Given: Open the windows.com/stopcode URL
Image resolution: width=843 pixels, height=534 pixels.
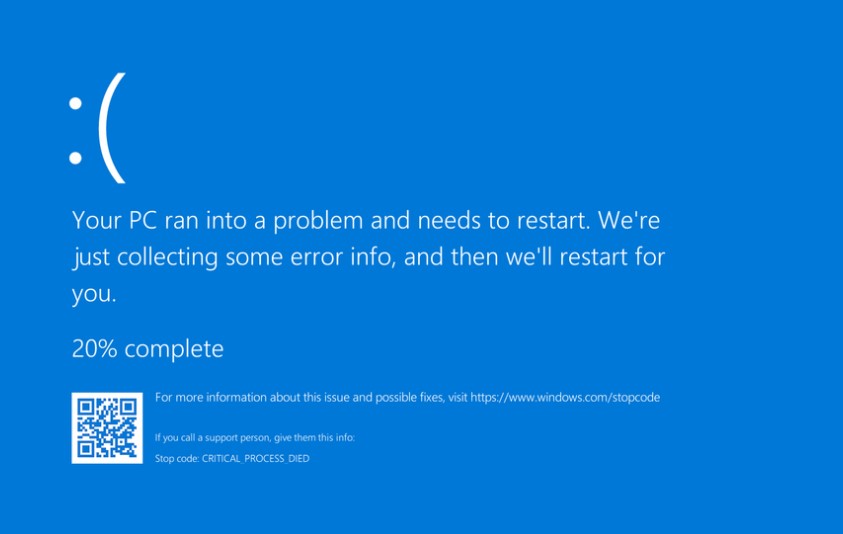Looking at the screenshot, I should pos(565,398).
